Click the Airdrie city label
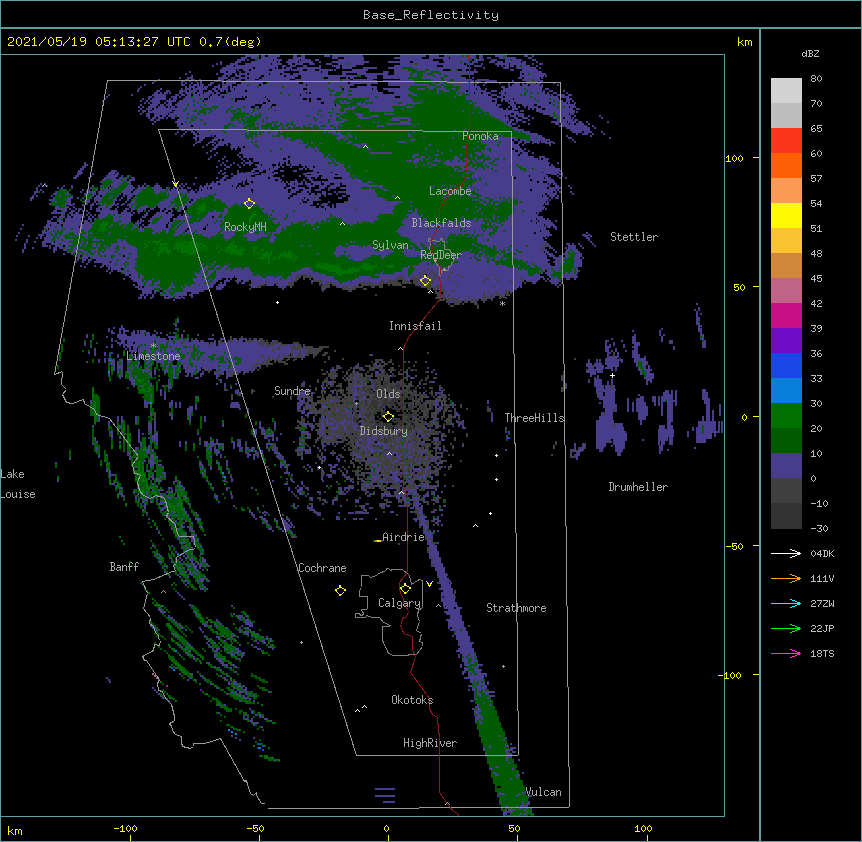This screenshot has width=862, height=842. [403, 537]
